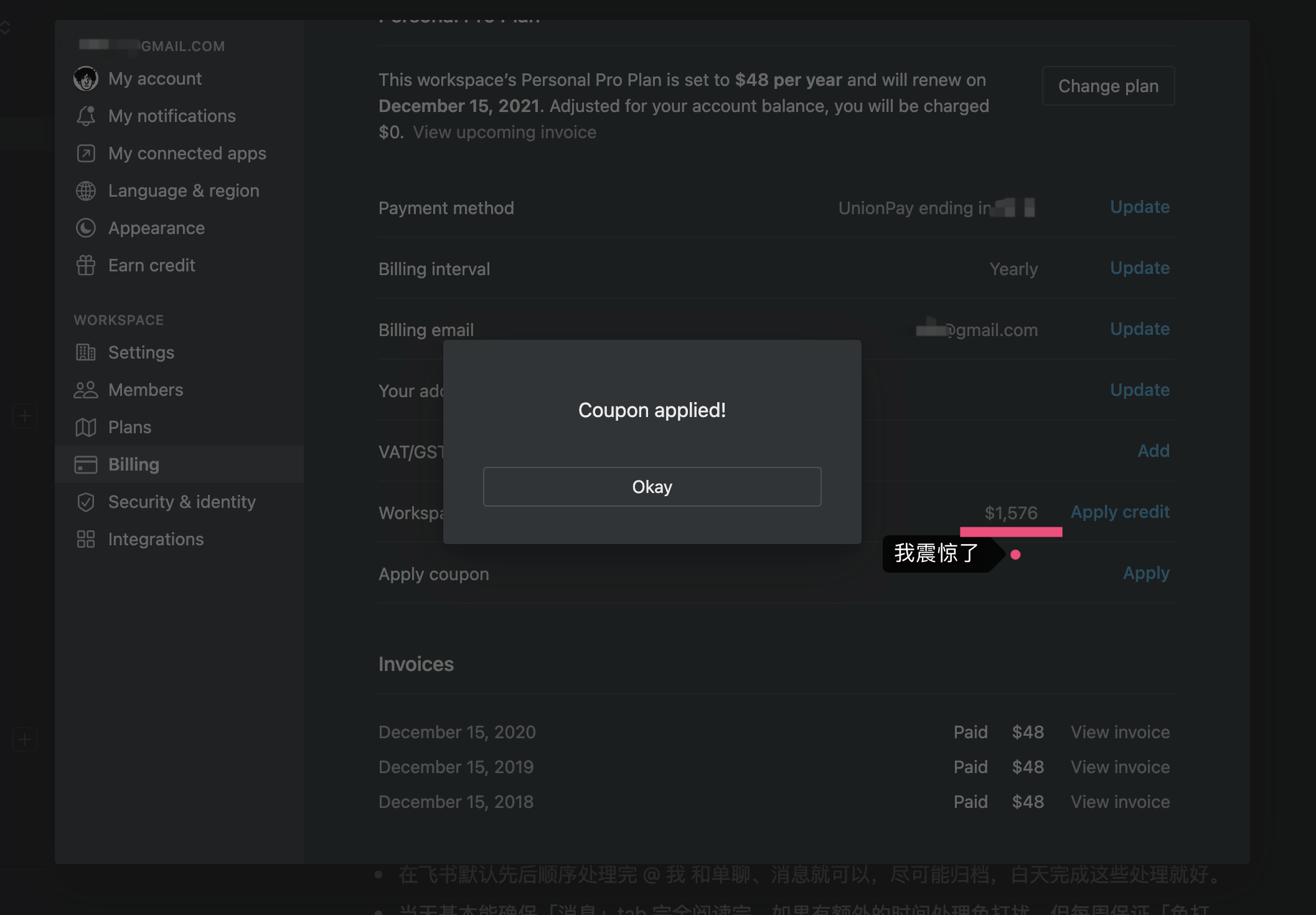Screen dimensions: 1316x915
Task: Click the Integrations grid icon
Action: [86, 540]
